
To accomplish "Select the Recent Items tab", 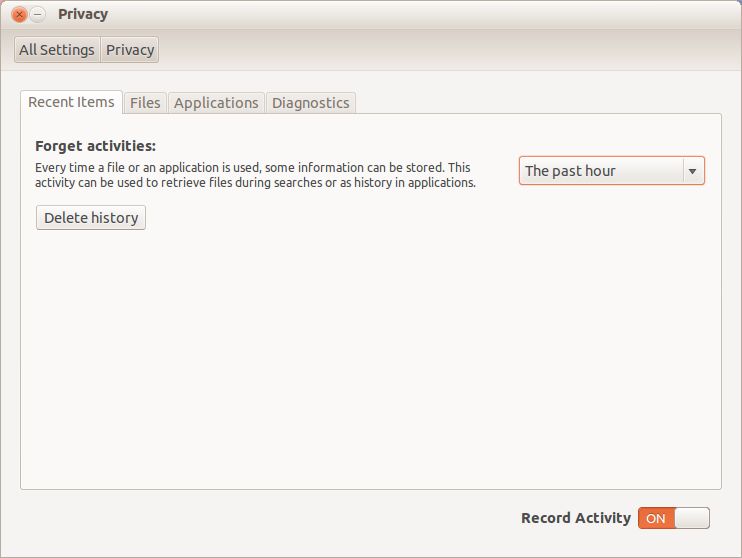I will coord(71,102).
